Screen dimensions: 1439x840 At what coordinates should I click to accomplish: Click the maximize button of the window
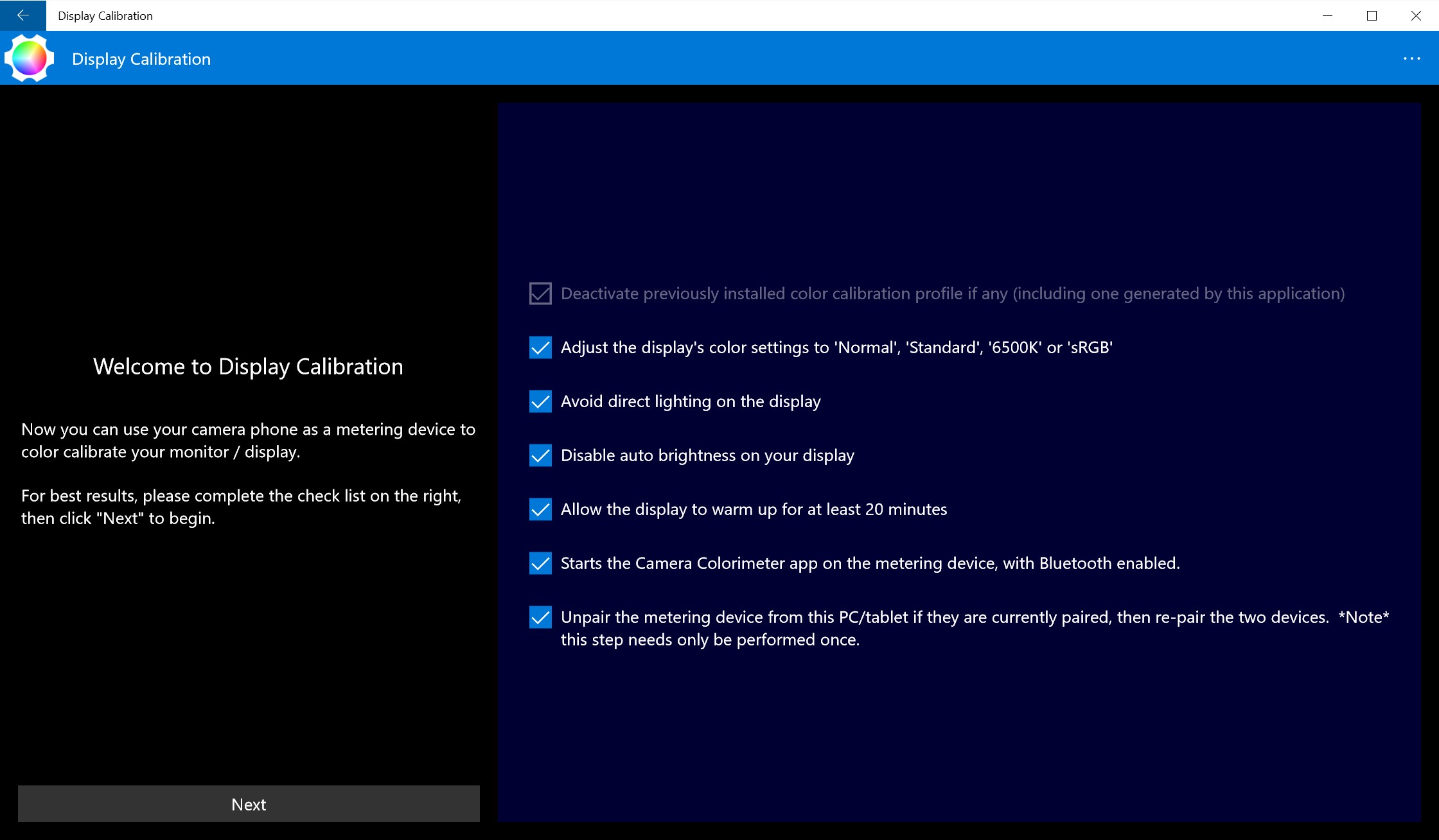click(x=1372, y=15)
